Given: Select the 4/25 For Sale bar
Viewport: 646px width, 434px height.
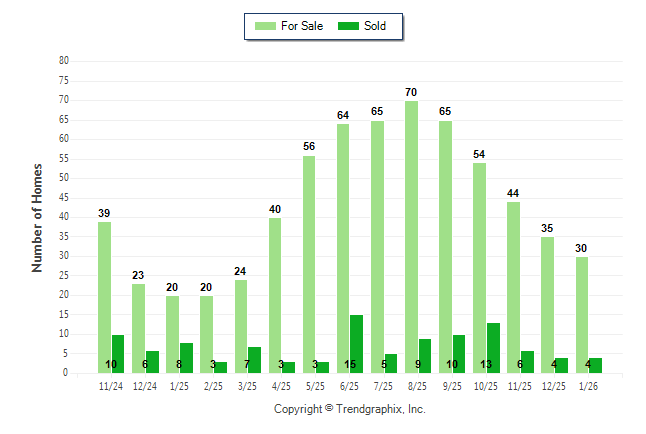Looking at the screenshot, I should pos(275,295).
